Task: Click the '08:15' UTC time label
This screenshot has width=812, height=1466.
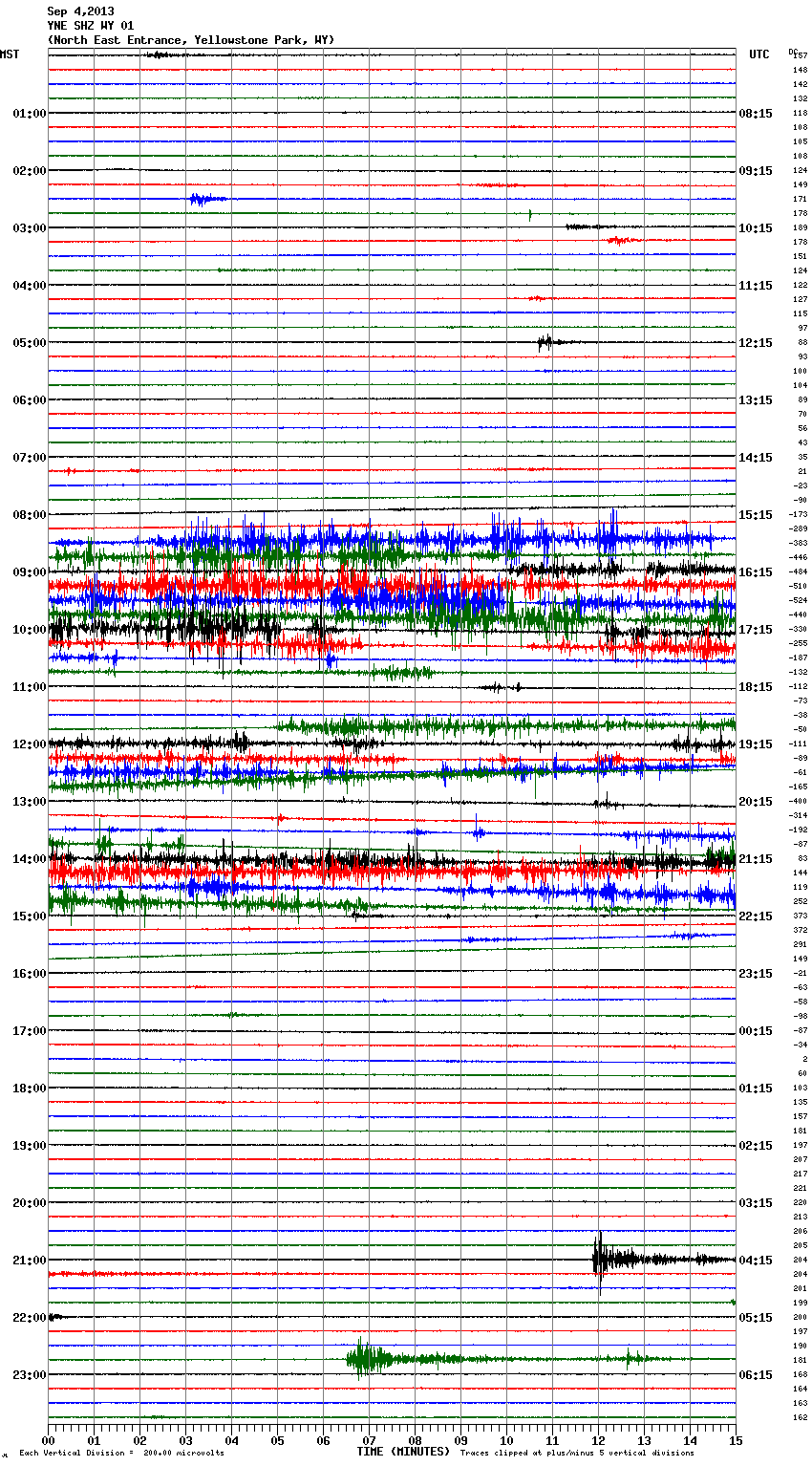Action: coord(756,114)
